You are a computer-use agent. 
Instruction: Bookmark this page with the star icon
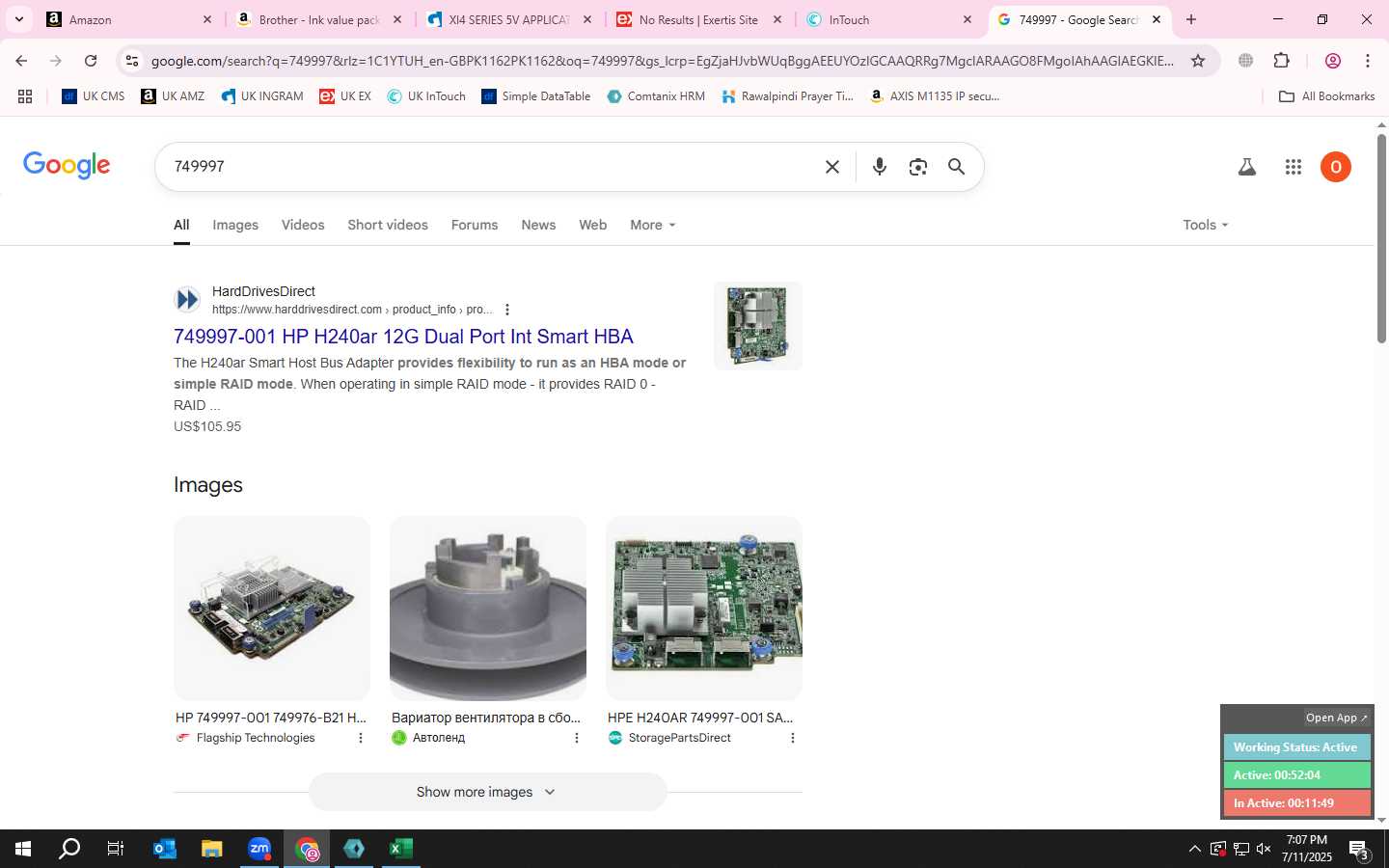tap(1198, 61)
